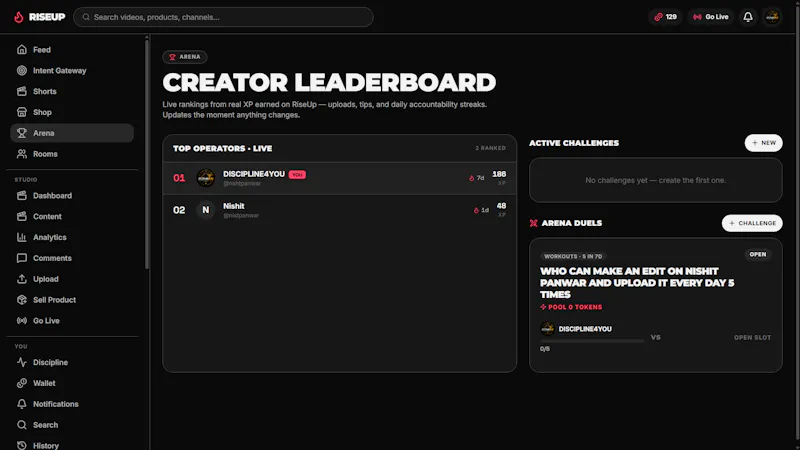Screen dimensions: 800x450
Task: Click the Wallet token icon
Action: point(21,383)
